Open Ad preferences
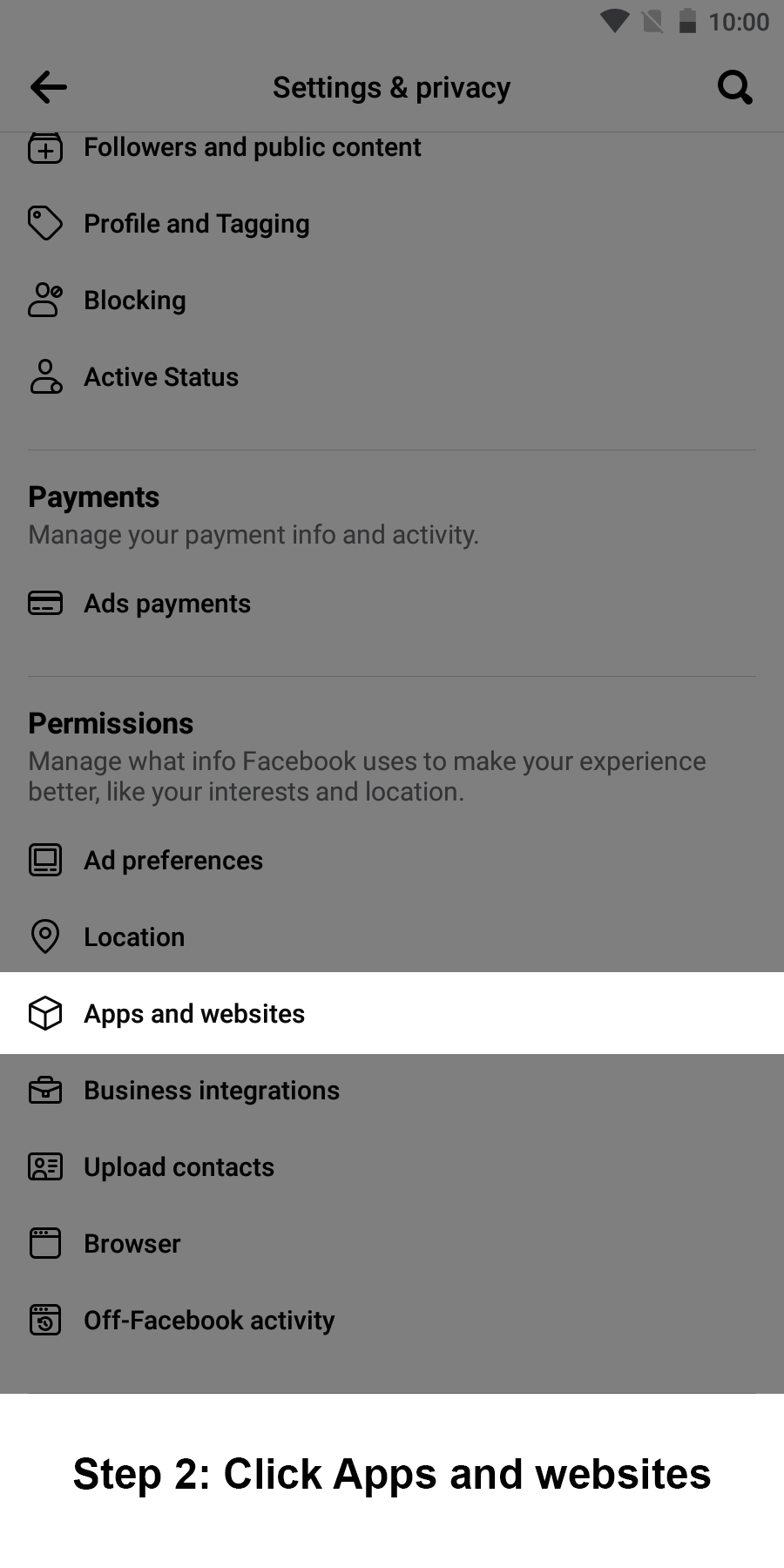The image size is (784, 1568). [x=173, y=861]
